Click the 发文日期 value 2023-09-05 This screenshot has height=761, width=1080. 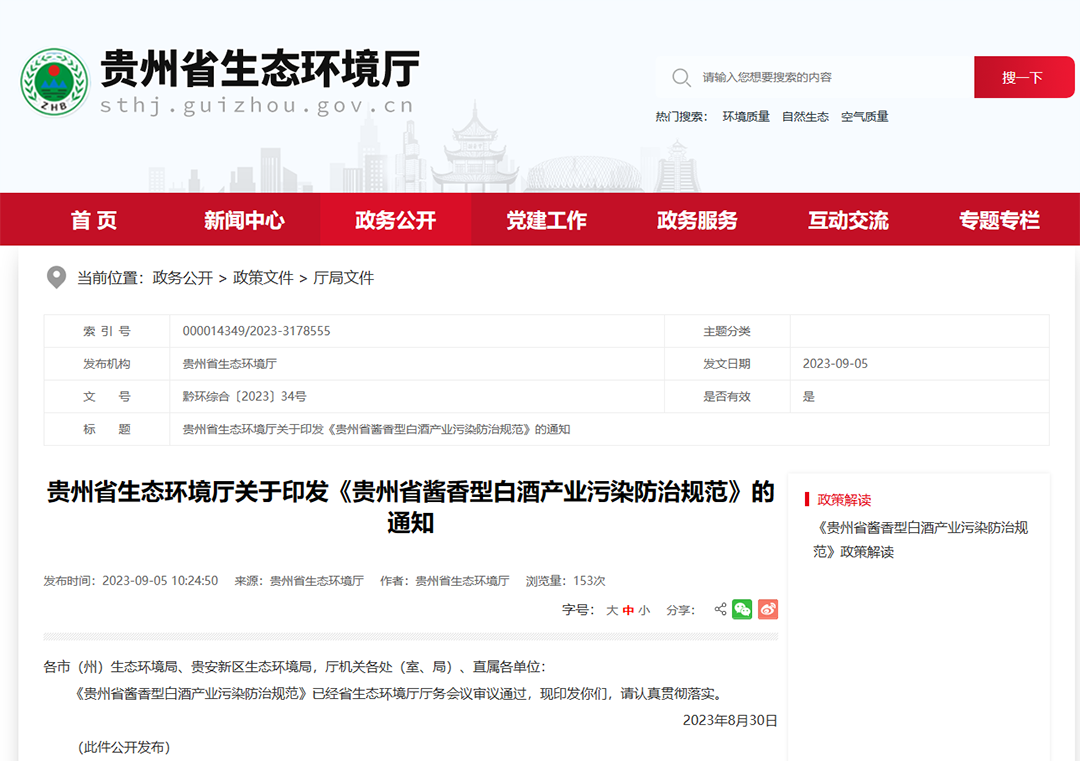835,364
